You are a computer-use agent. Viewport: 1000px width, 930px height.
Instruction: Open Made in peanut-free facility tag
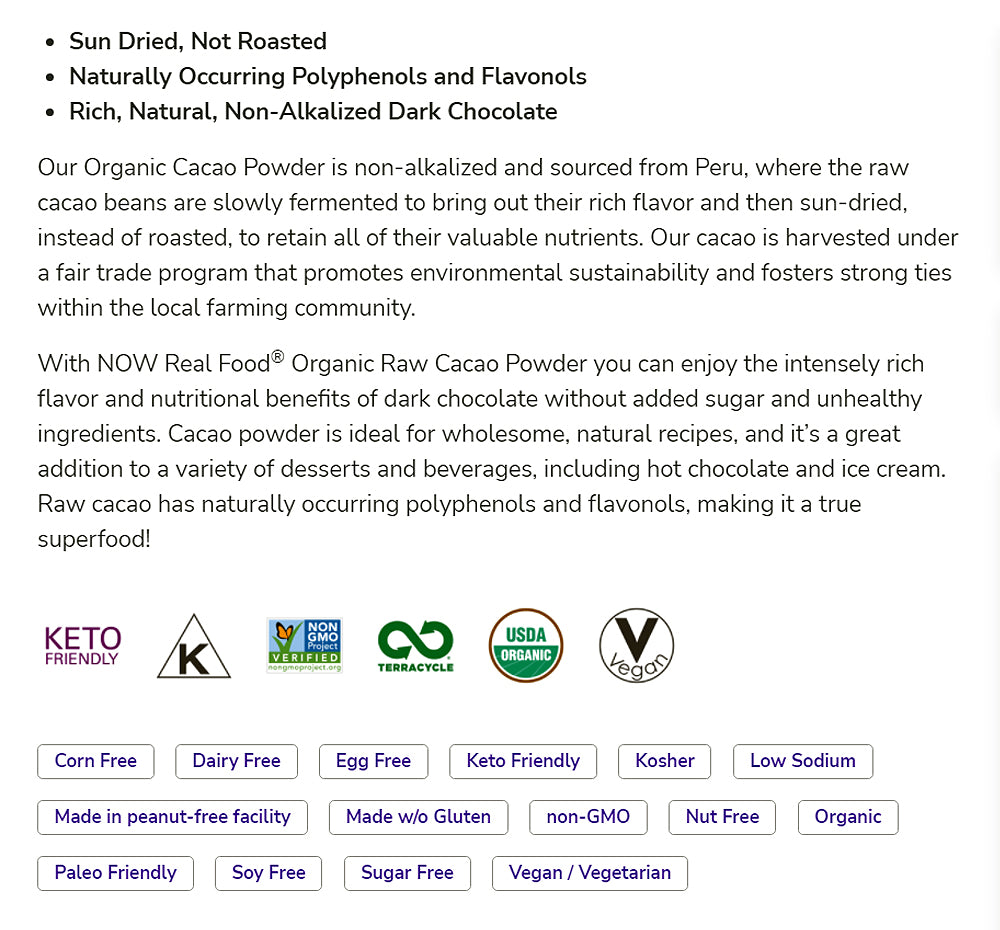click(x=173, y=817)
